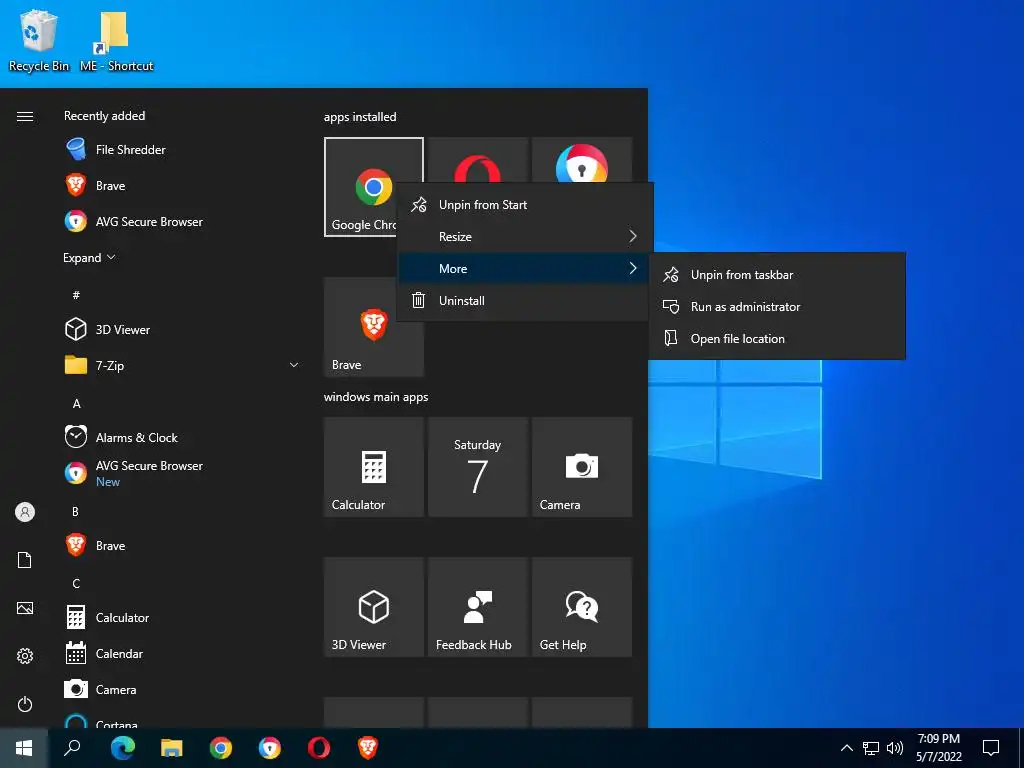Select the More submenu entry
This screenshot has width=1024, height=768.
point(525,268)
